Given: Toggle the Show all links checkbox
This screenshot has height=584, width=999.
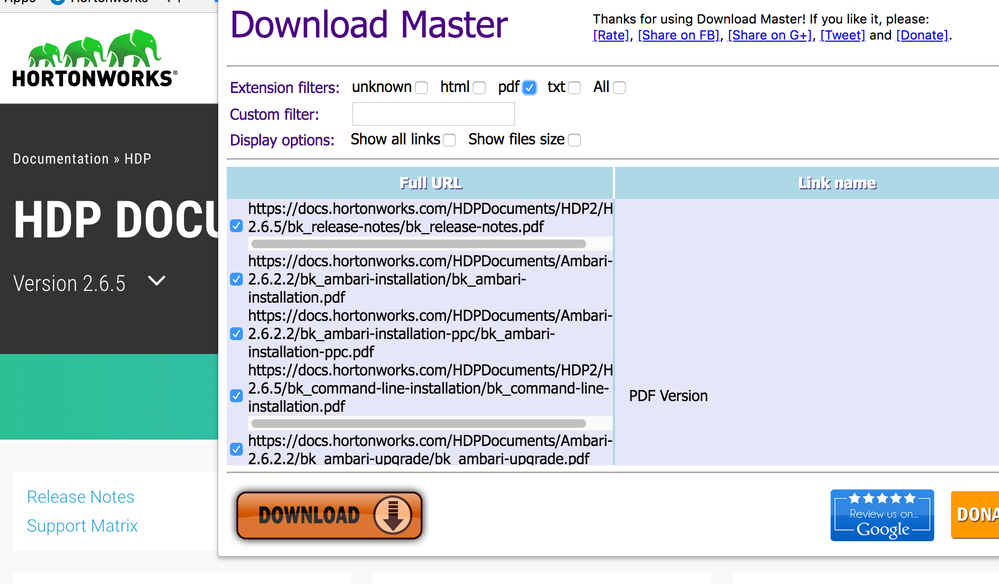Looking at the screenshot, I should pyautogui.click(x=449, y=140).
